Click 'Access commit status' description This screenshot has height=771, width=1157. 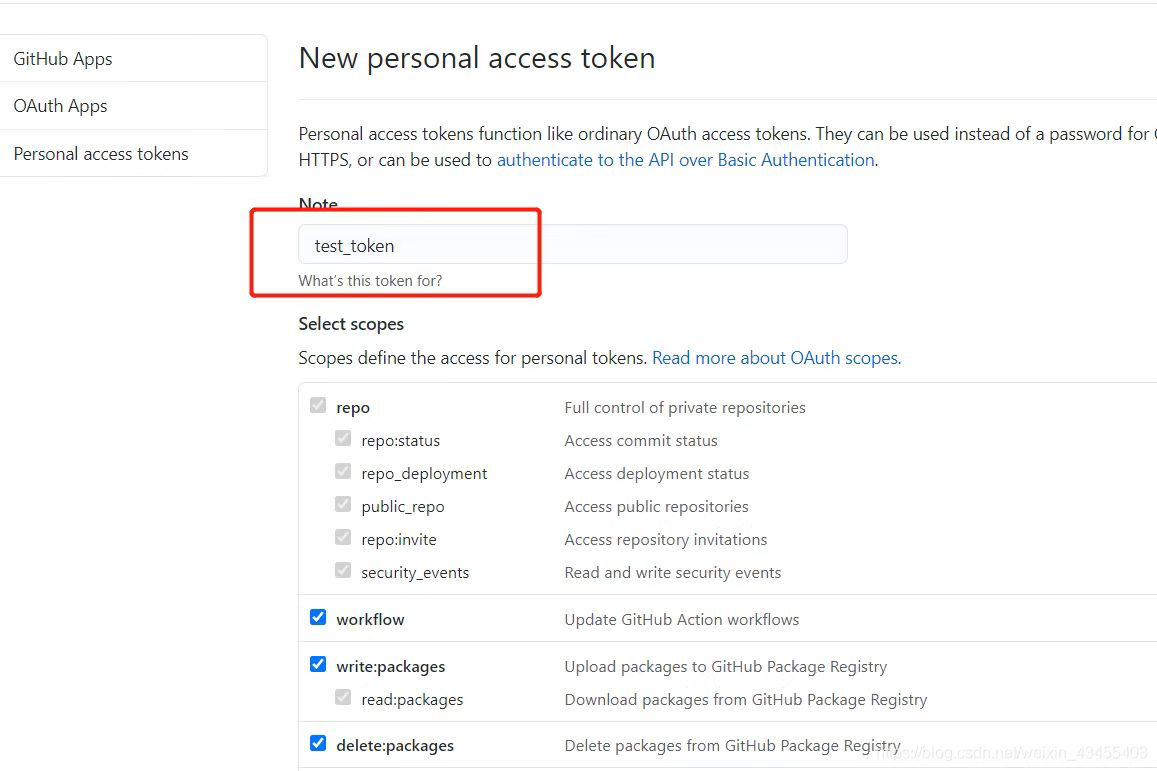coord(640,440)
